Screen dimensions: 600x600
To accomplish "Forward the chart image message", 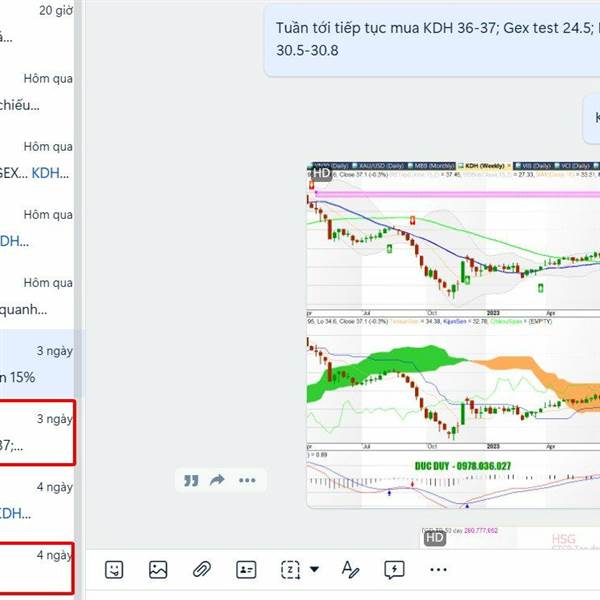I will [217, 480].
